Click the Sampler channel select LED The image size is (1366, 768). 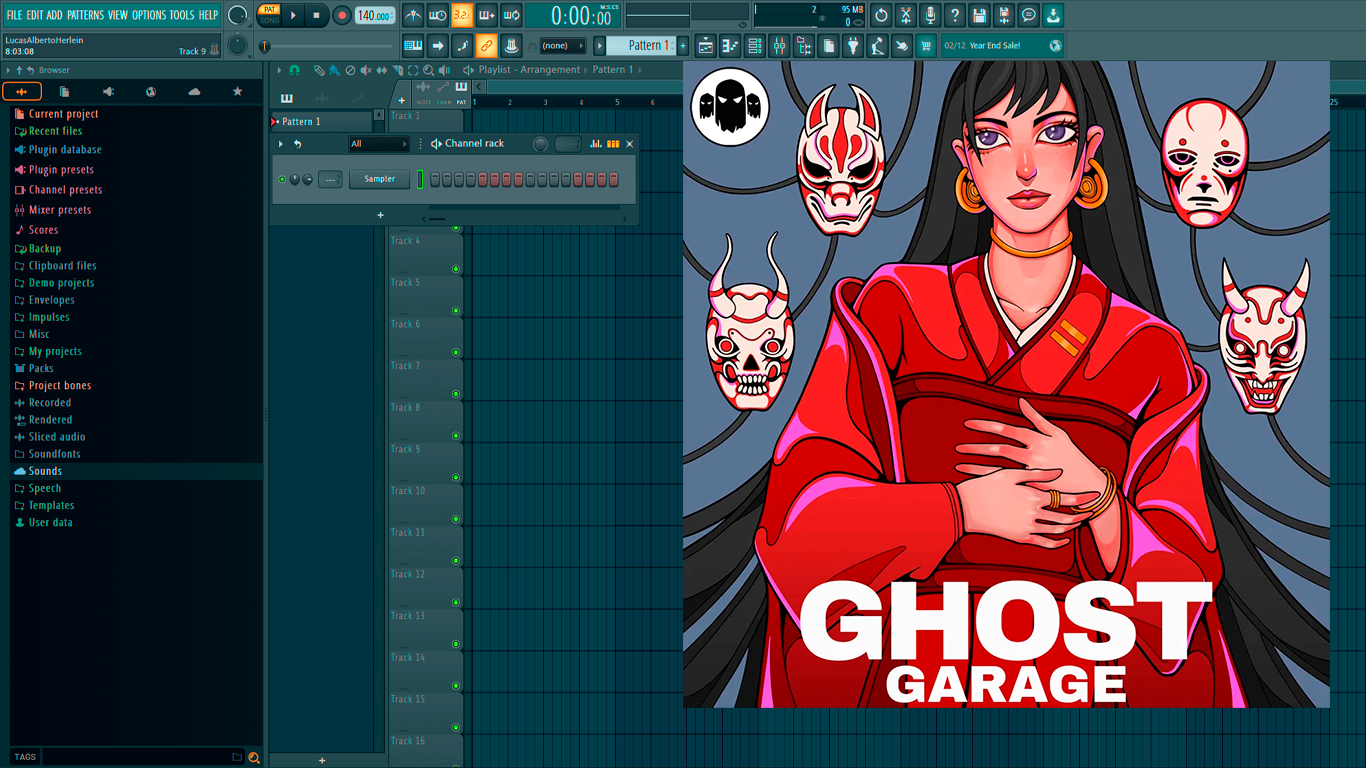pos(420,179)
